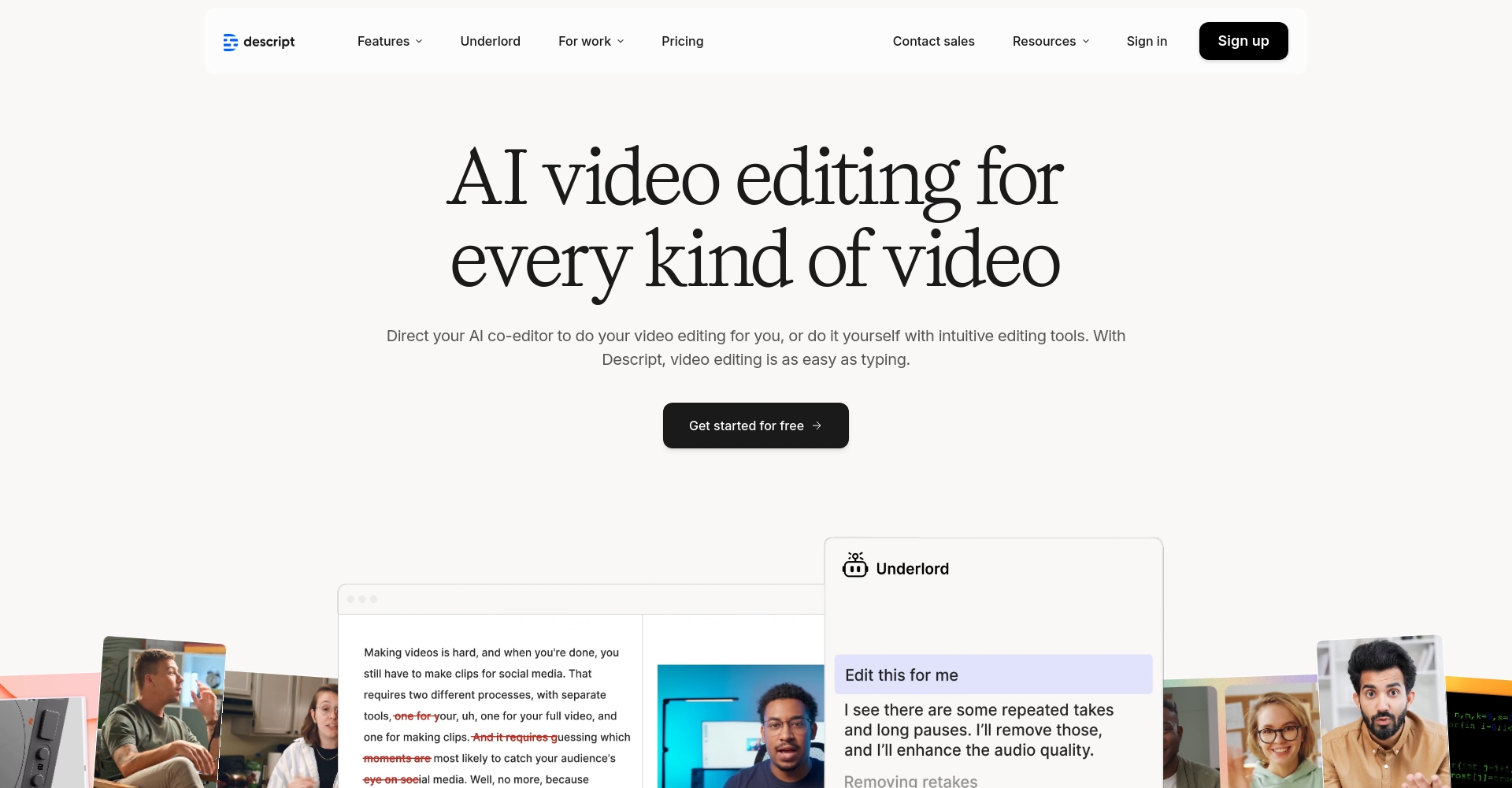Click arrow icon in Get started button

click(x=817, y=426)
